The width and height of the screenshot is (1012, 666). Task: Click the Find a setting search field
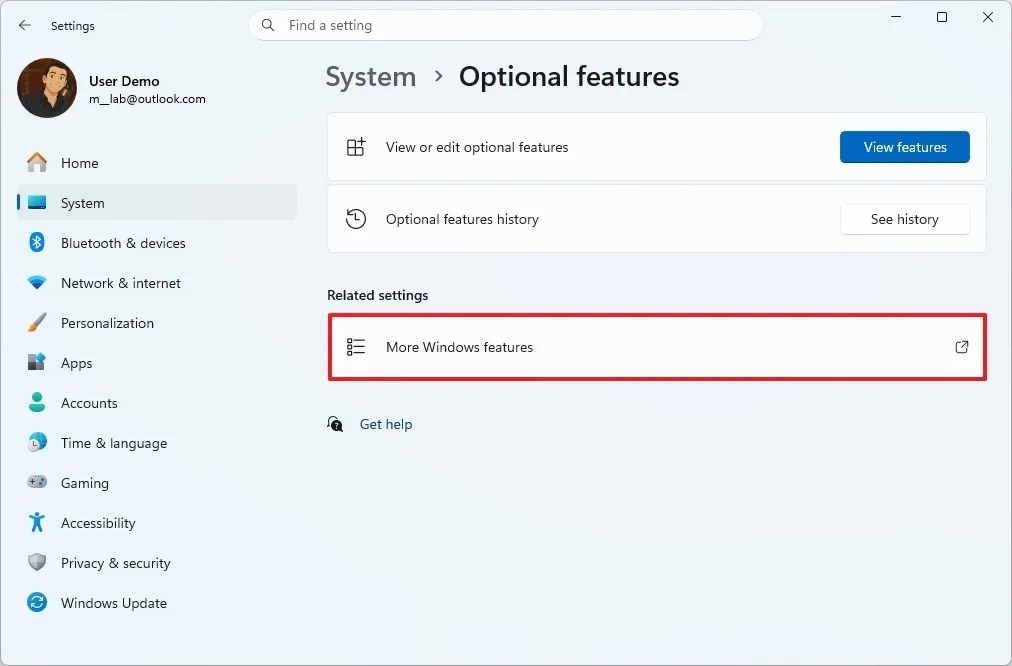(505, 25)
